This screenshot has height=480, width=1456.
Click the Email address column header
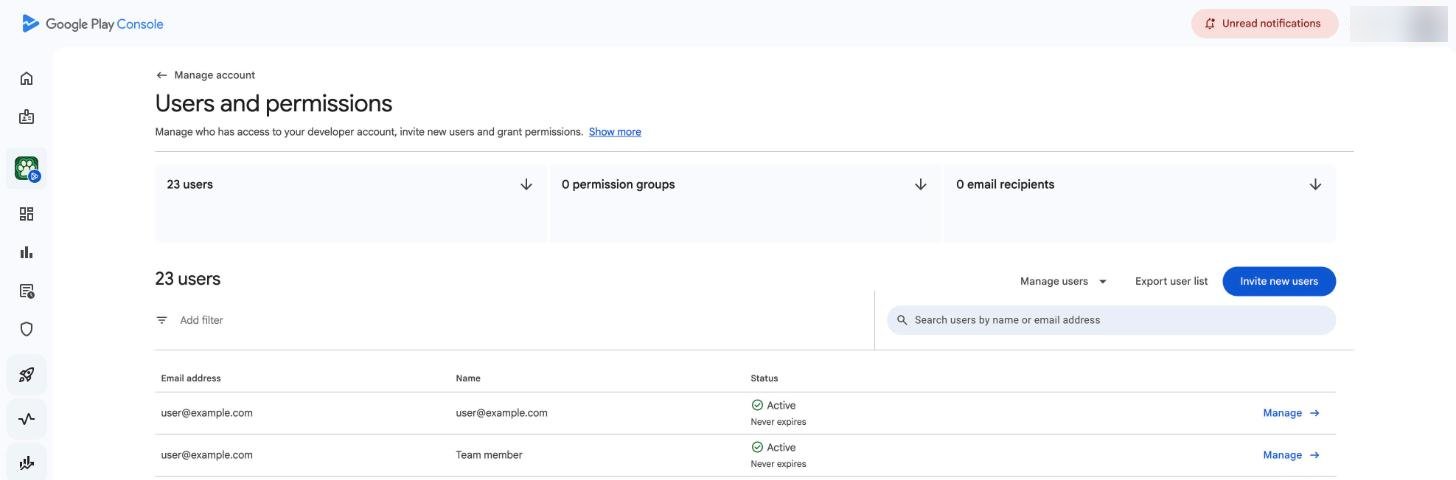click(191, 378)
